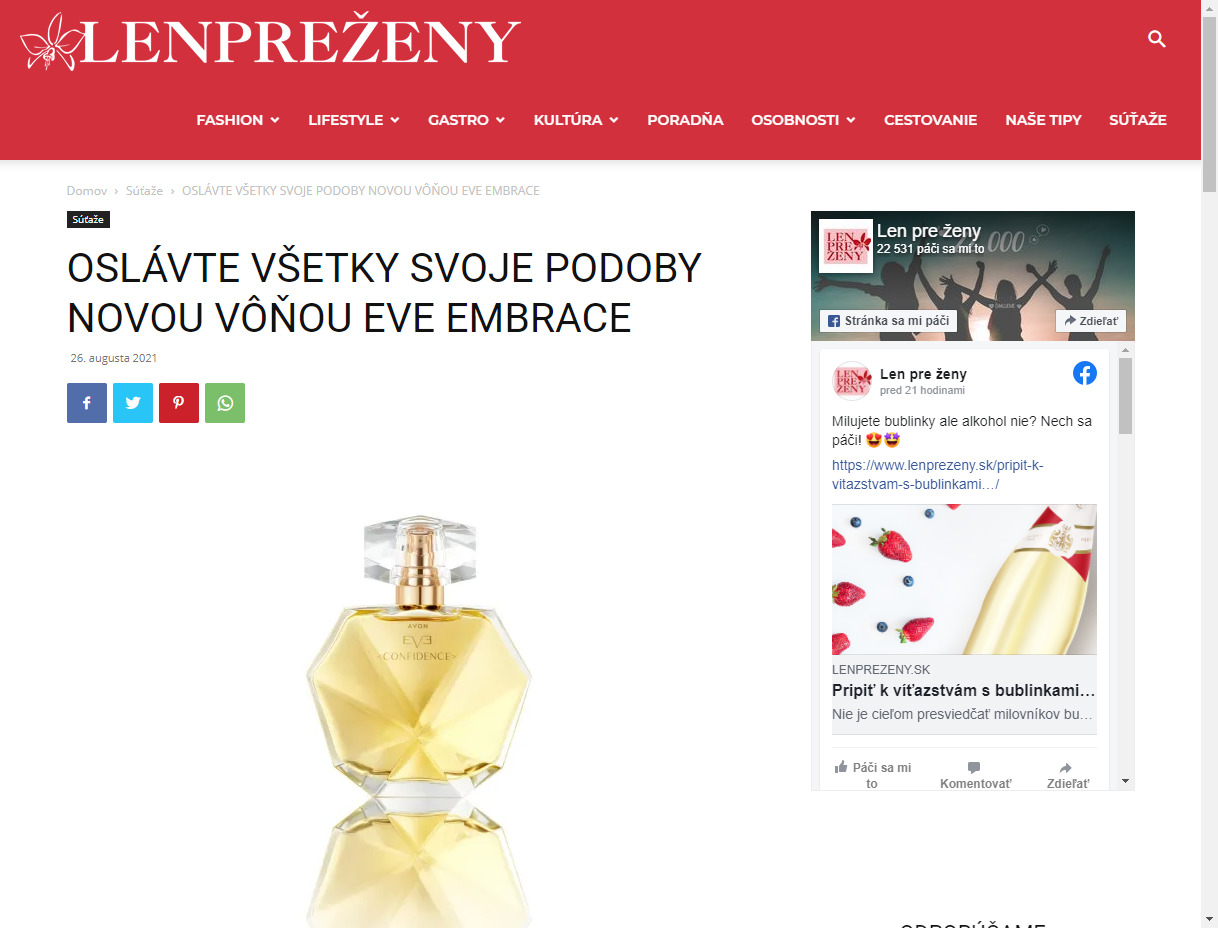The image size is (1218, 928).
Task: Go to Cestovanie section
Action: tap(930, 120)
